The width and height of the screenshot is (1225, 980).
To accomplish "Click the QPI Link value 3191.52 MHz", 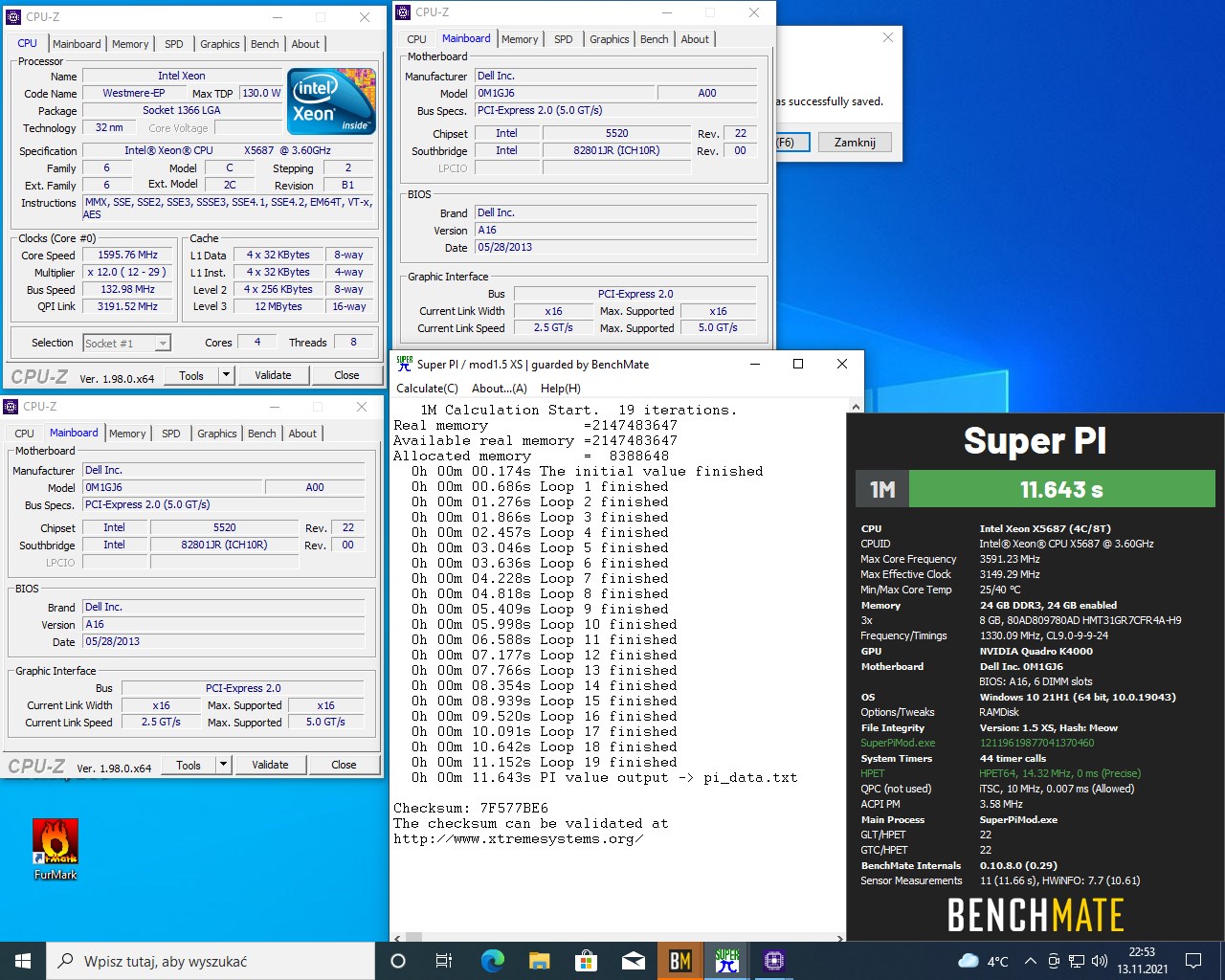I will [128, 307].
